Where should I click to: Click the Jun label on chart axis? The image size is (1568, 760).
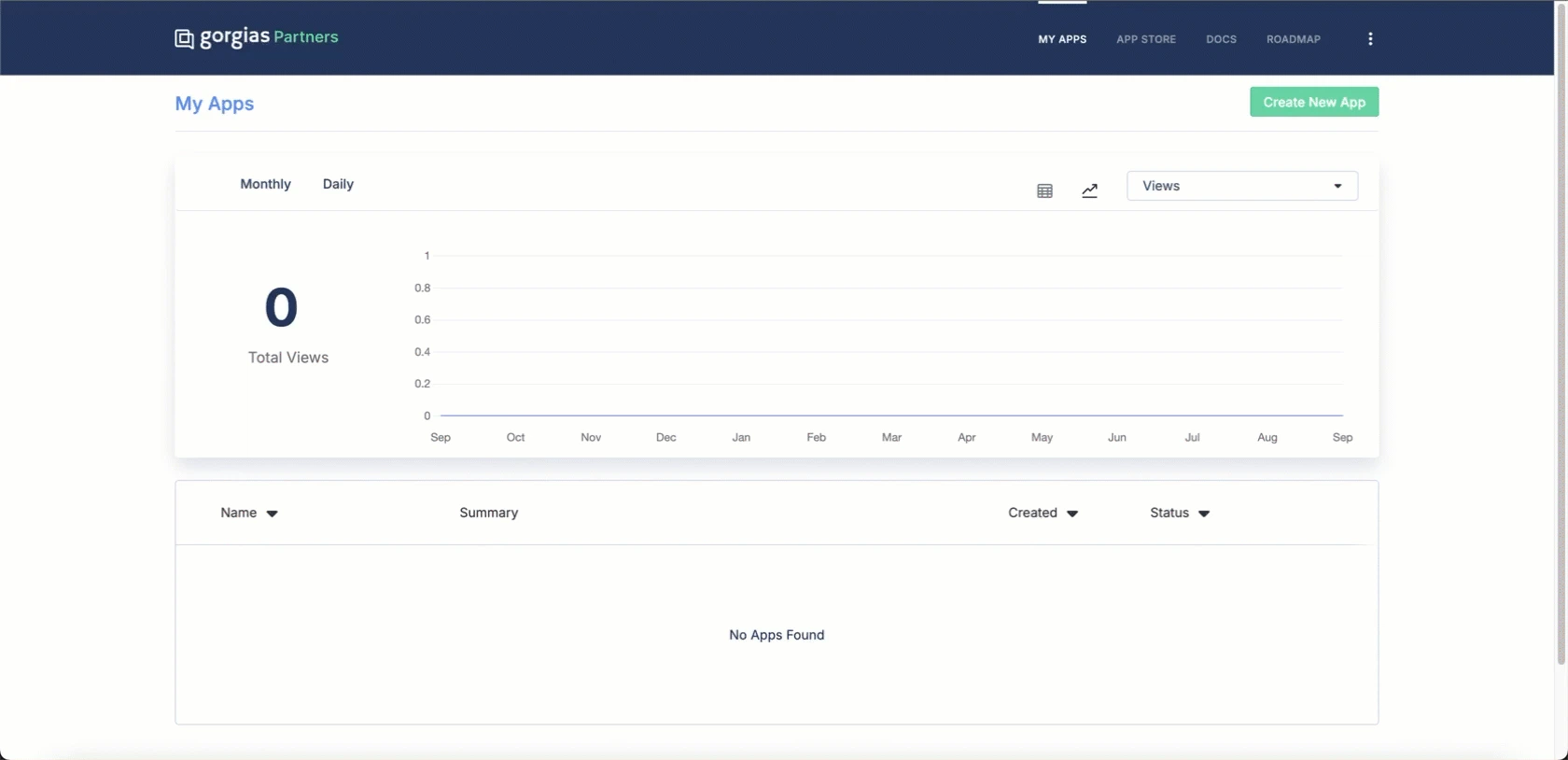1117,437
